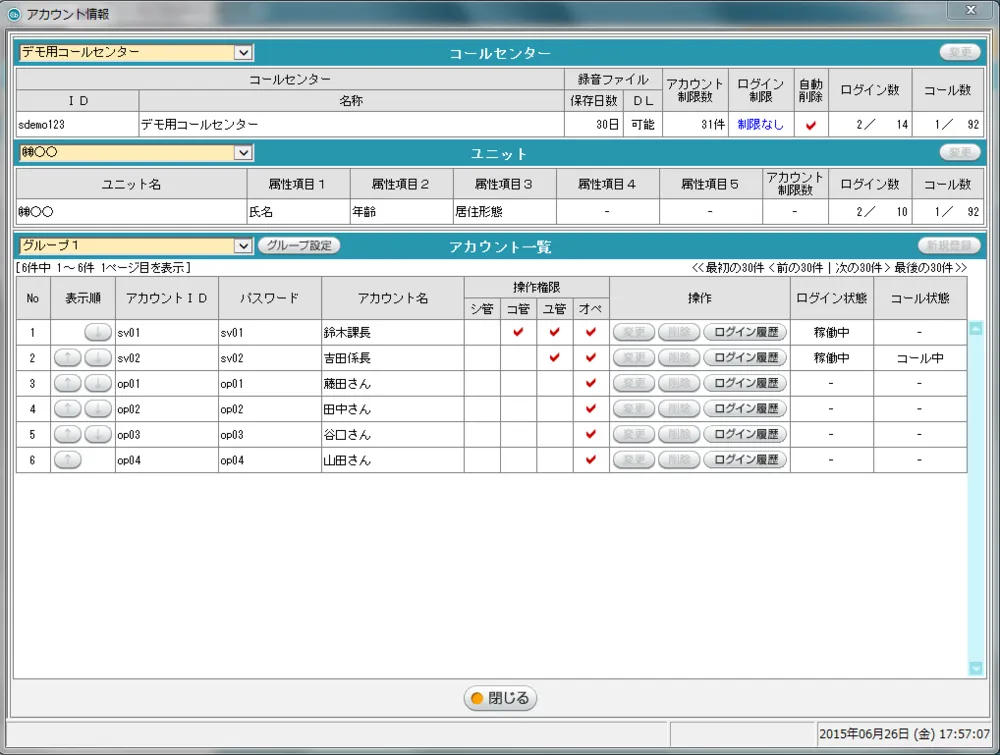Click コール中 status of sv02
Viewport: 1000px width, 755px height.
920,358
